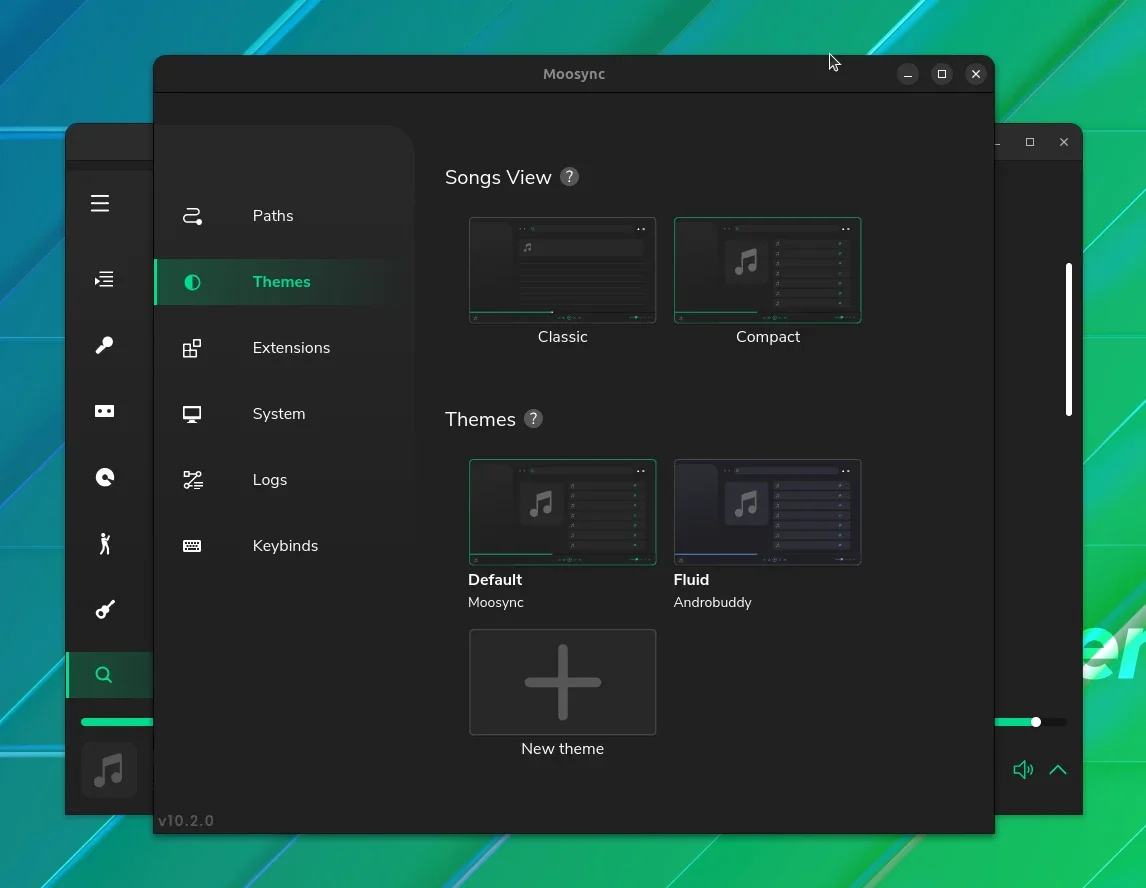1146x888 pixels.
Task: Click the Paths route icon
Action: [192, 216]
